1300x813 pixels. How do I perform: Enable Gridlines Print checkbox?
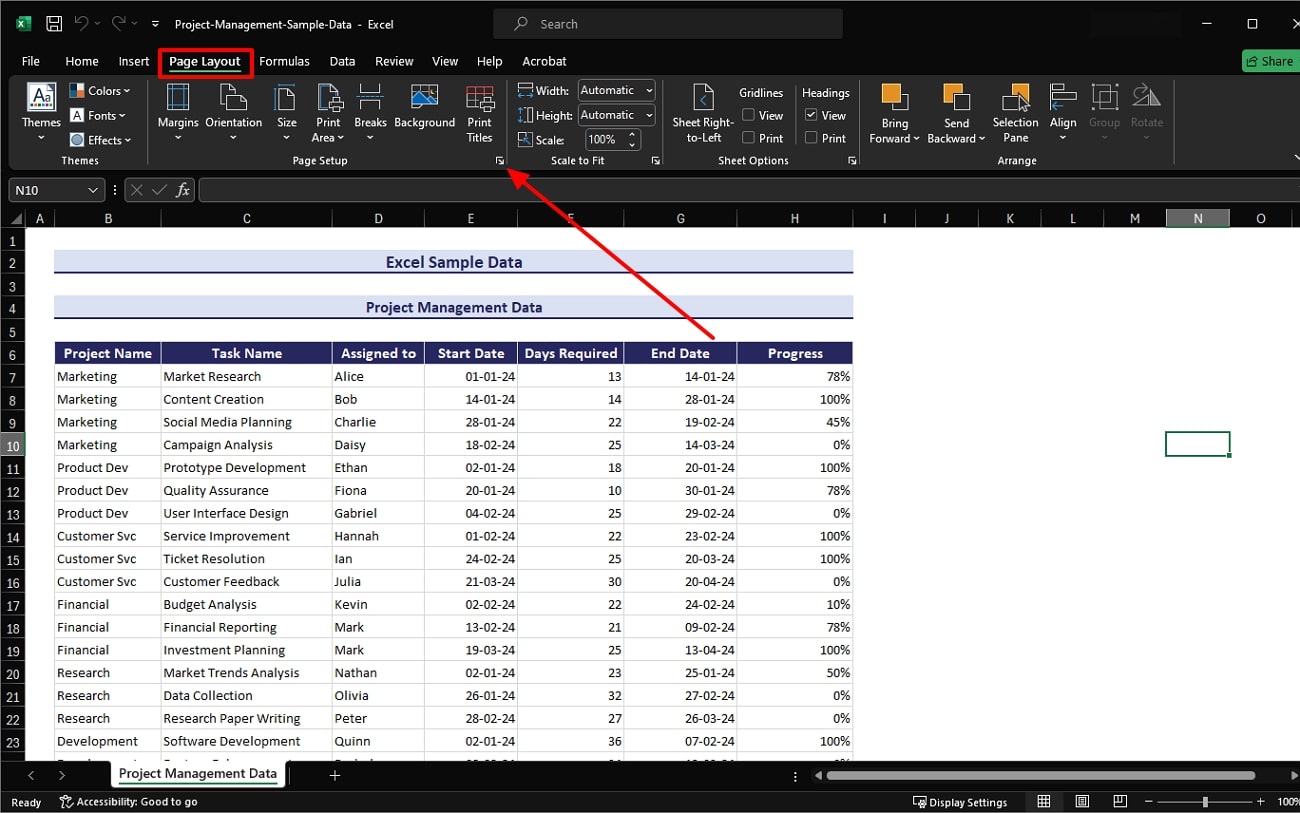(x=748, y=138)
